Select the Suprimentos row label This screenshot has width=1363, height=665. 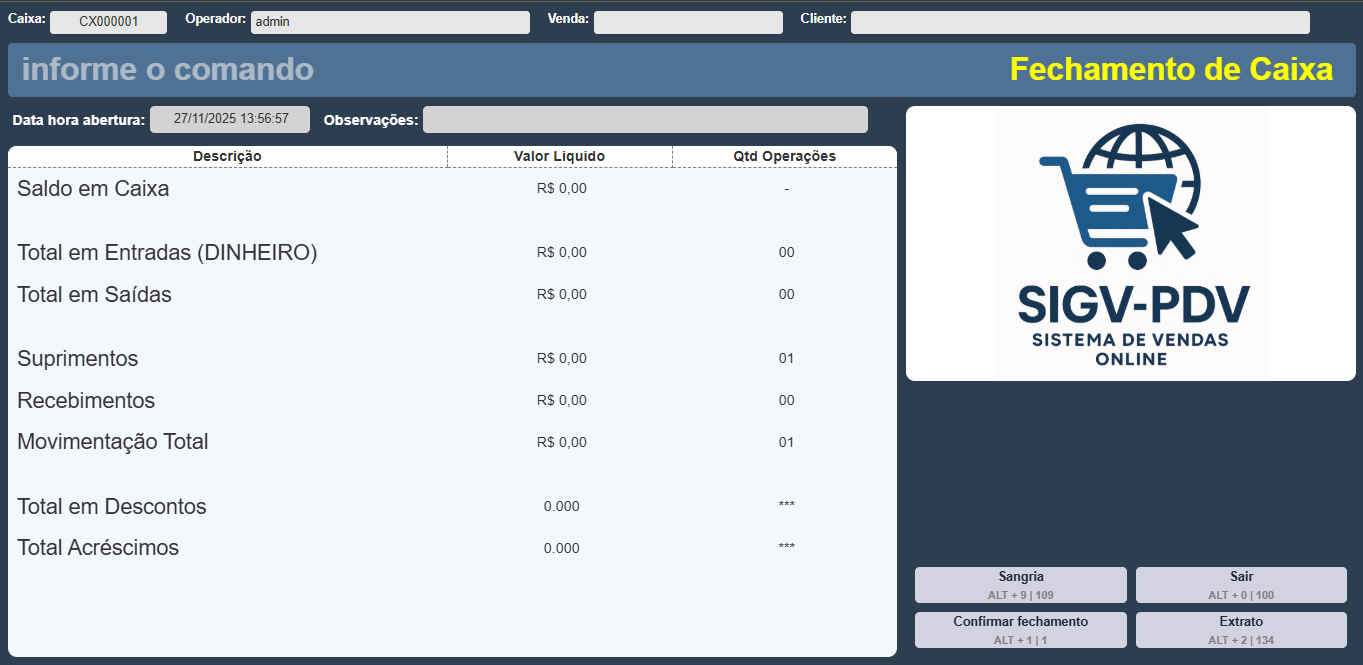click(78, 359)
